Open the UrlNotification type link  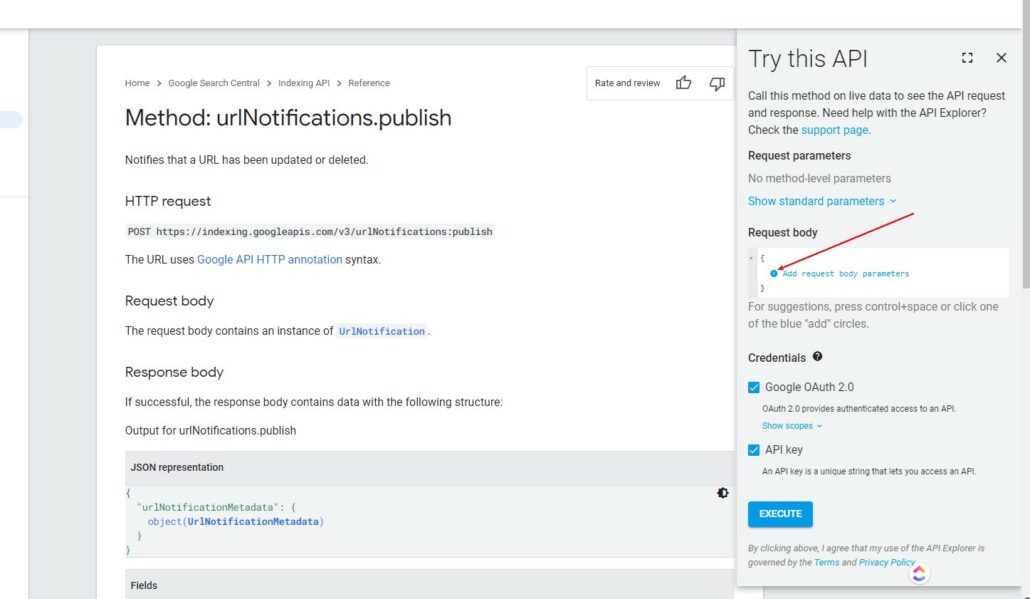click(381, 331)
